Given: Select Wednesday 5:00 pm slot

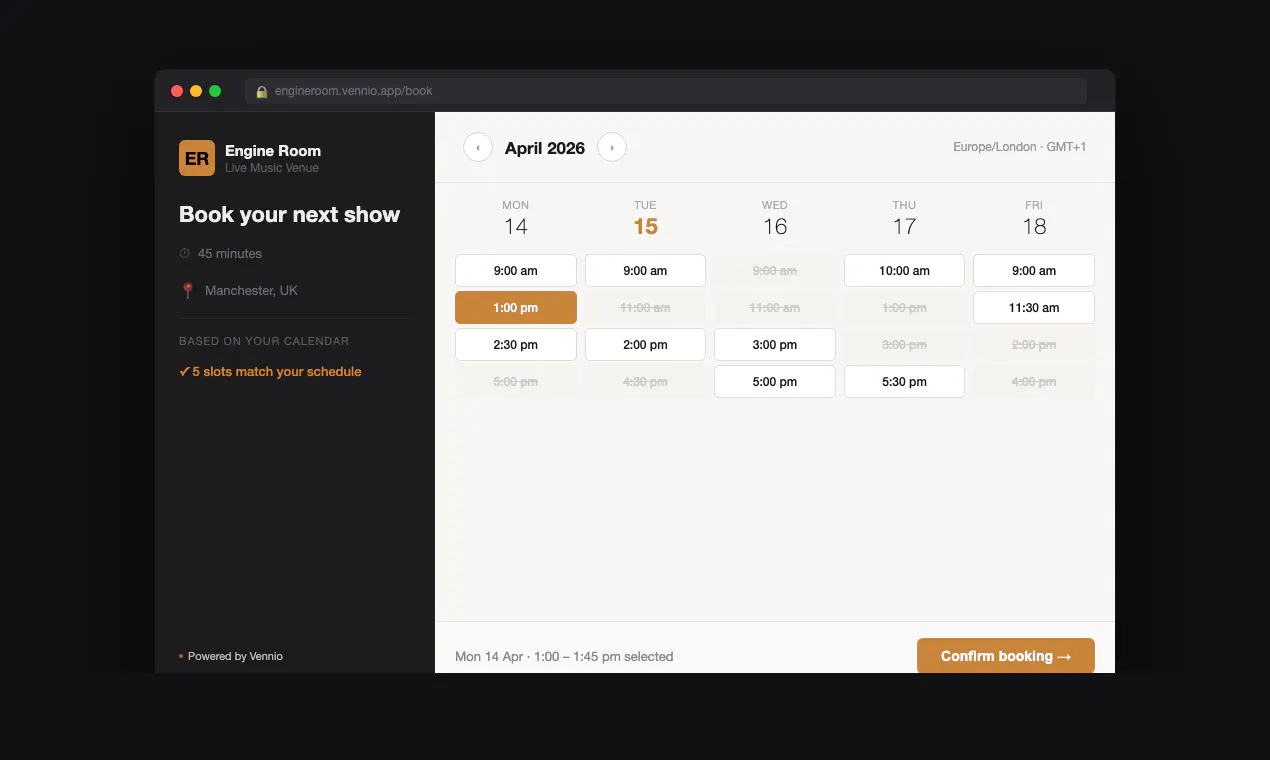Looking at the screenshot, I should [x=775, y=382].
